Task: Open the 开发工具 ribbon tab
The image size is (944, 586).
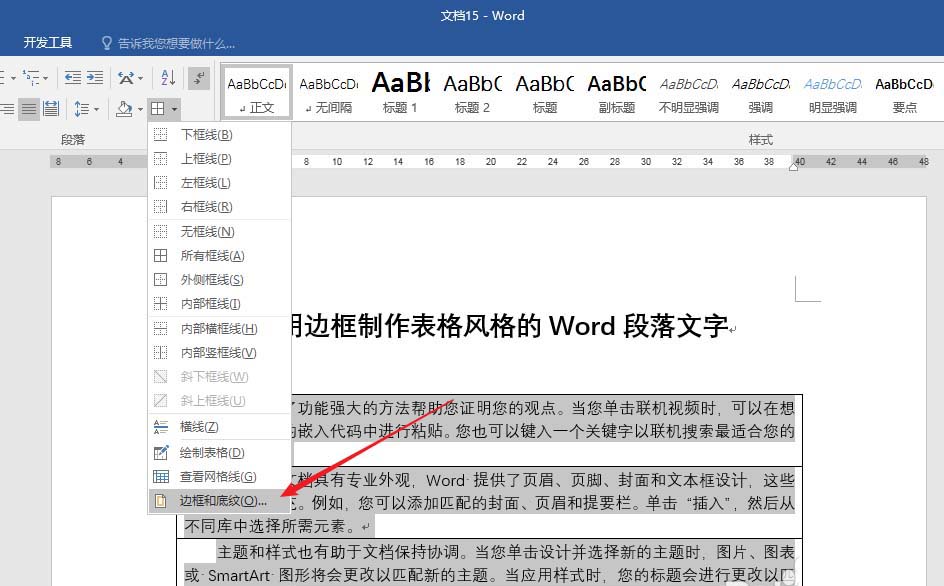Action: (x=48, y=43)
